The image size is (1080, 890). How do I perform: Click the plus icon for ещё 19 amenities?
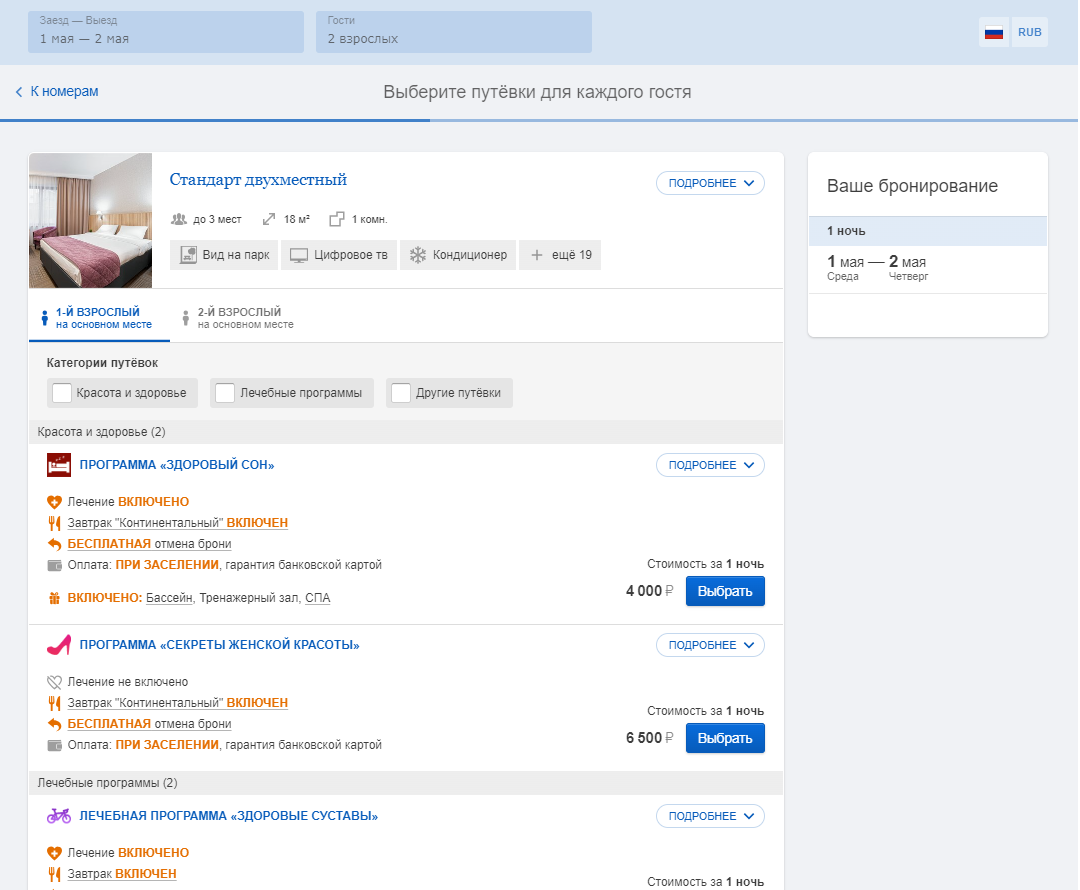(x=537, y=255)
